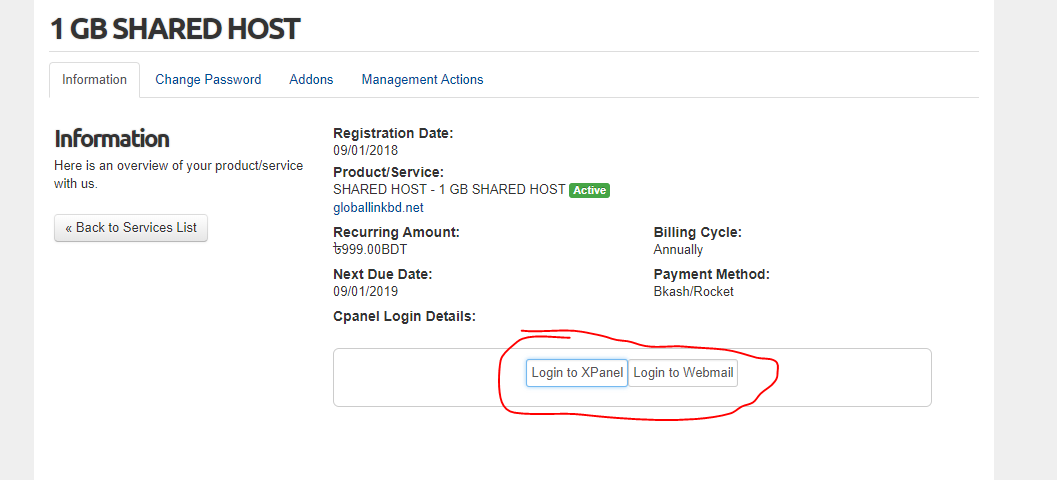Open the Change Password tab
This screenshot has height=480, width=1057.
[208, 80]
